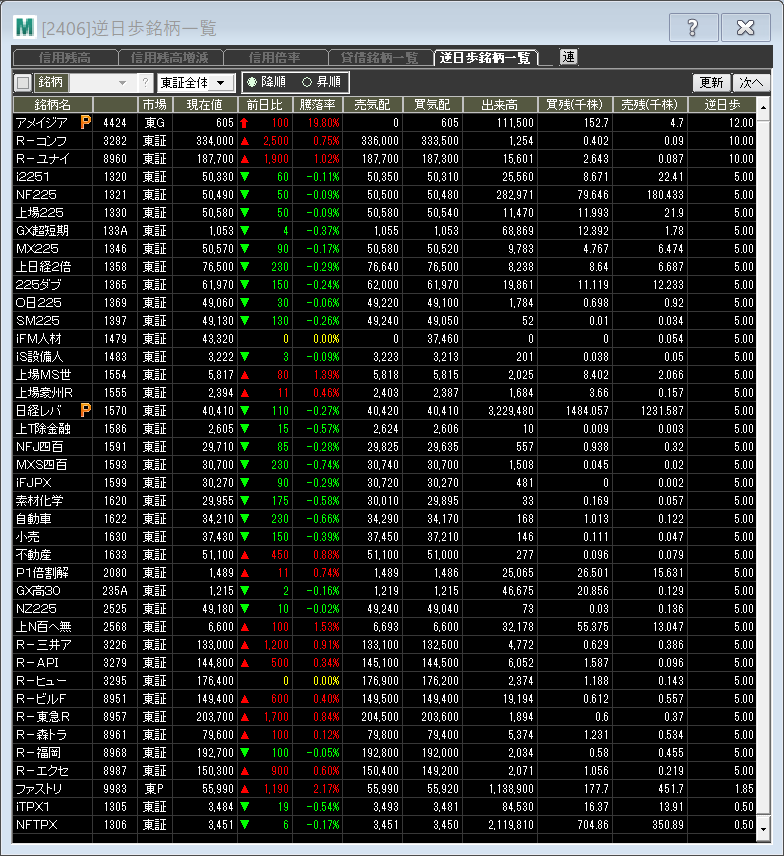The width and height of the screenshot is (784, 856).
Task: Click scrollbar down arrow at bottom right
Action: [x=763, y=829]
